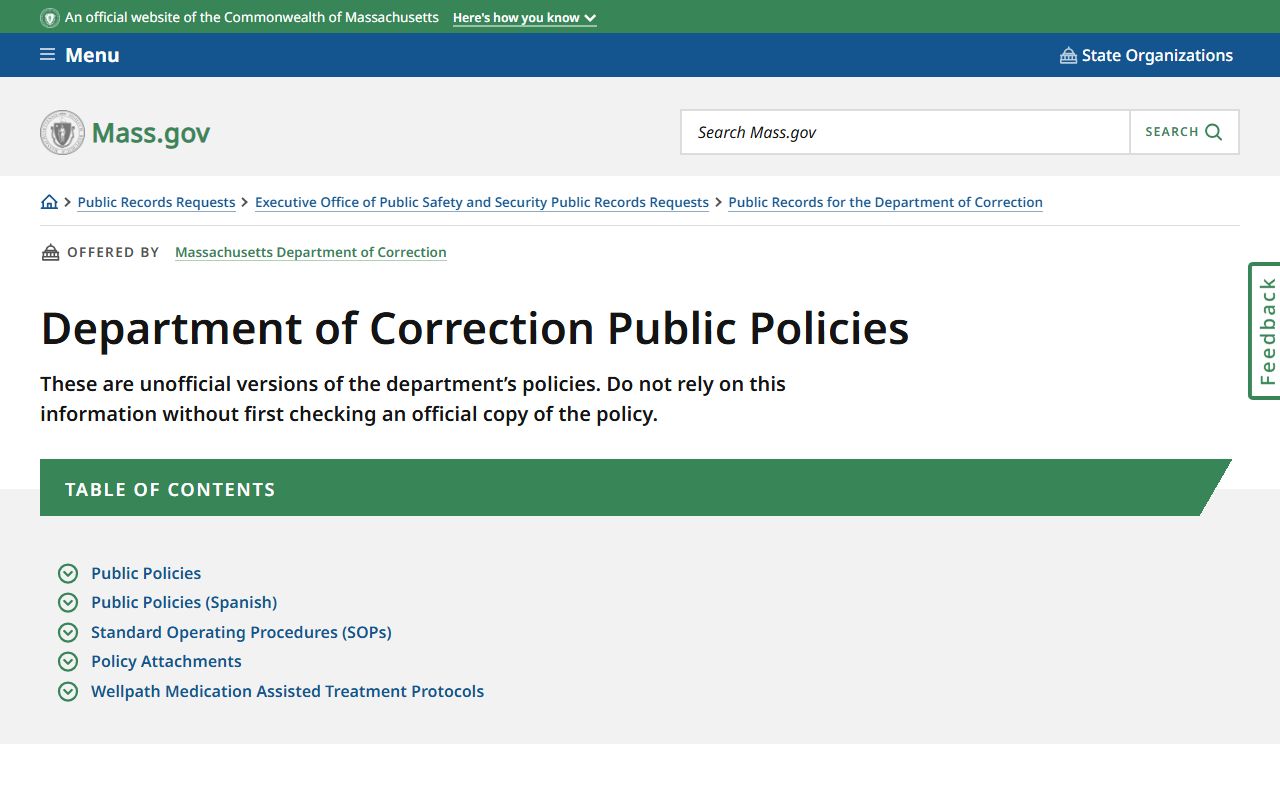
Task: Open Massachusetts Department of Correction link
Action: pos(311,252)
